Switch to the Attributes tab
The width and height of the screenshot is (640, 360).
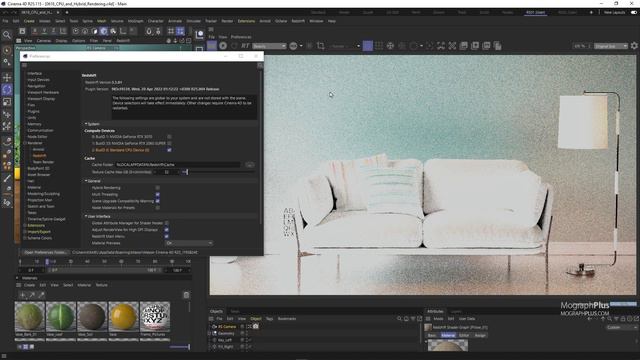(435, 311)
